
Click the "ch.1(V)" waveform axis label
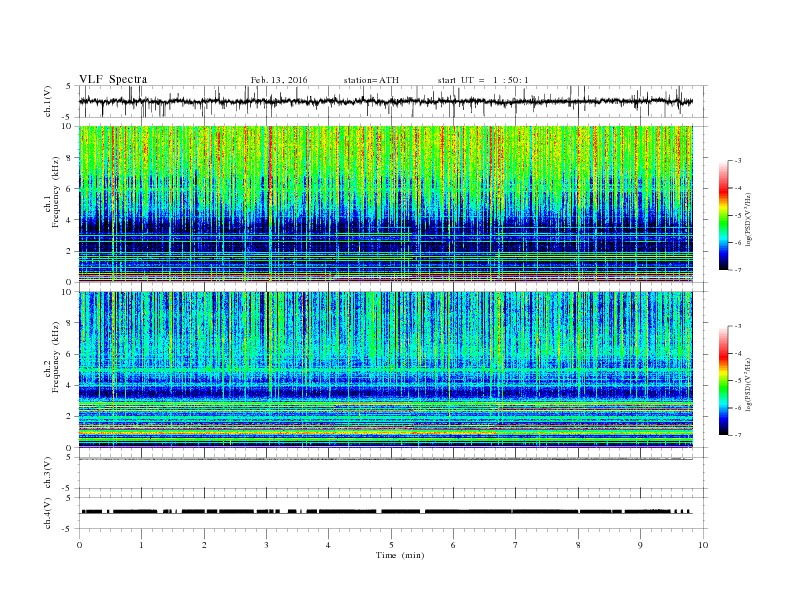click(x=47, y=101)
